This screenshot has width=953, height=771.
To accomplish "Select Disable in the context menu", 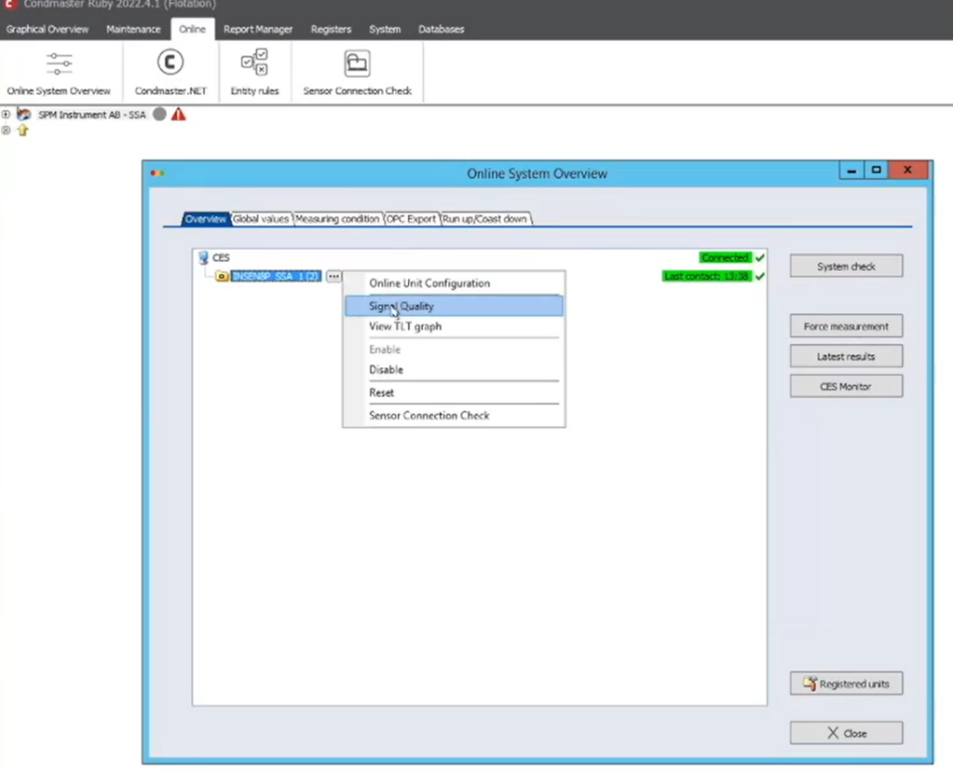I will (386, 369).
